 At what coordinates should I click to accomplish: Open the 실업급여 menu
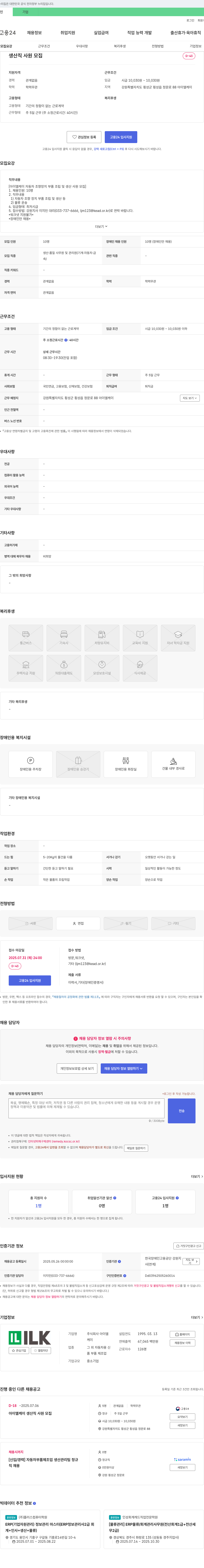click(101, 33)
